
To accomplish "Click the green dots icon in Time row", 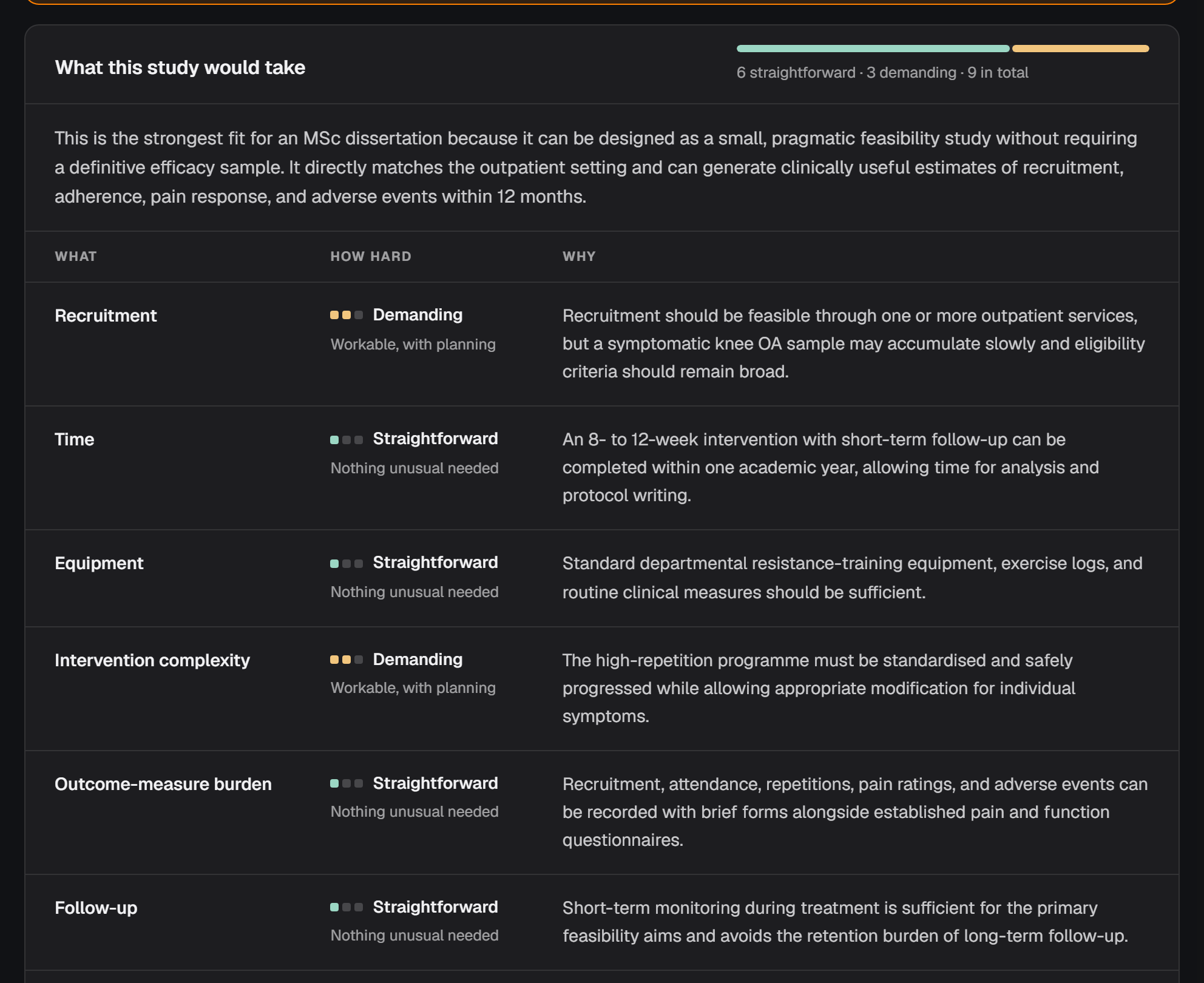I will [x=347, y=439].
